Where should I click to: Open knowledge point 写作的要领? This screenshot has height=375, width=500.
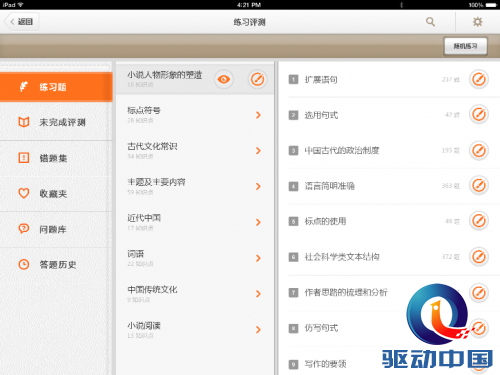click(325, 364)
